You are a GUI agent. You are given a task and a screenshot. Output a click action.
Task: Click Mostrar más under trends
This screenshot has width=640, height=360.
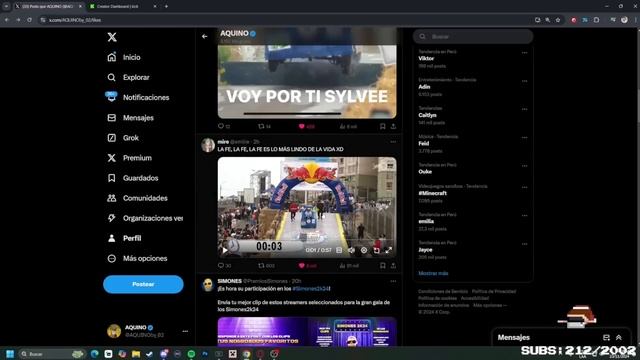tap(433, 273)
